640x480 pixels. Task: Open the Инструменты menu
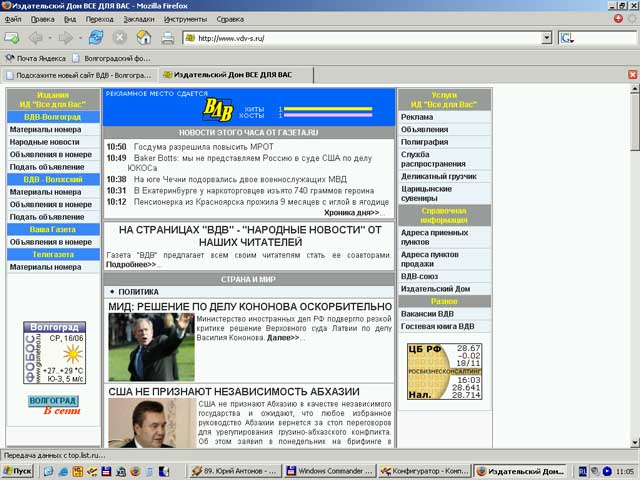click(185, 19)
